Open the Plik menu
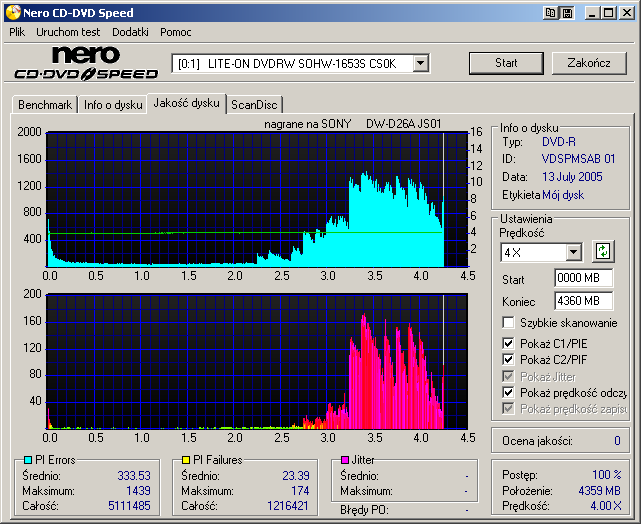Image resolution: width=641 pixels, height=524 pixels. click(17, 32)
